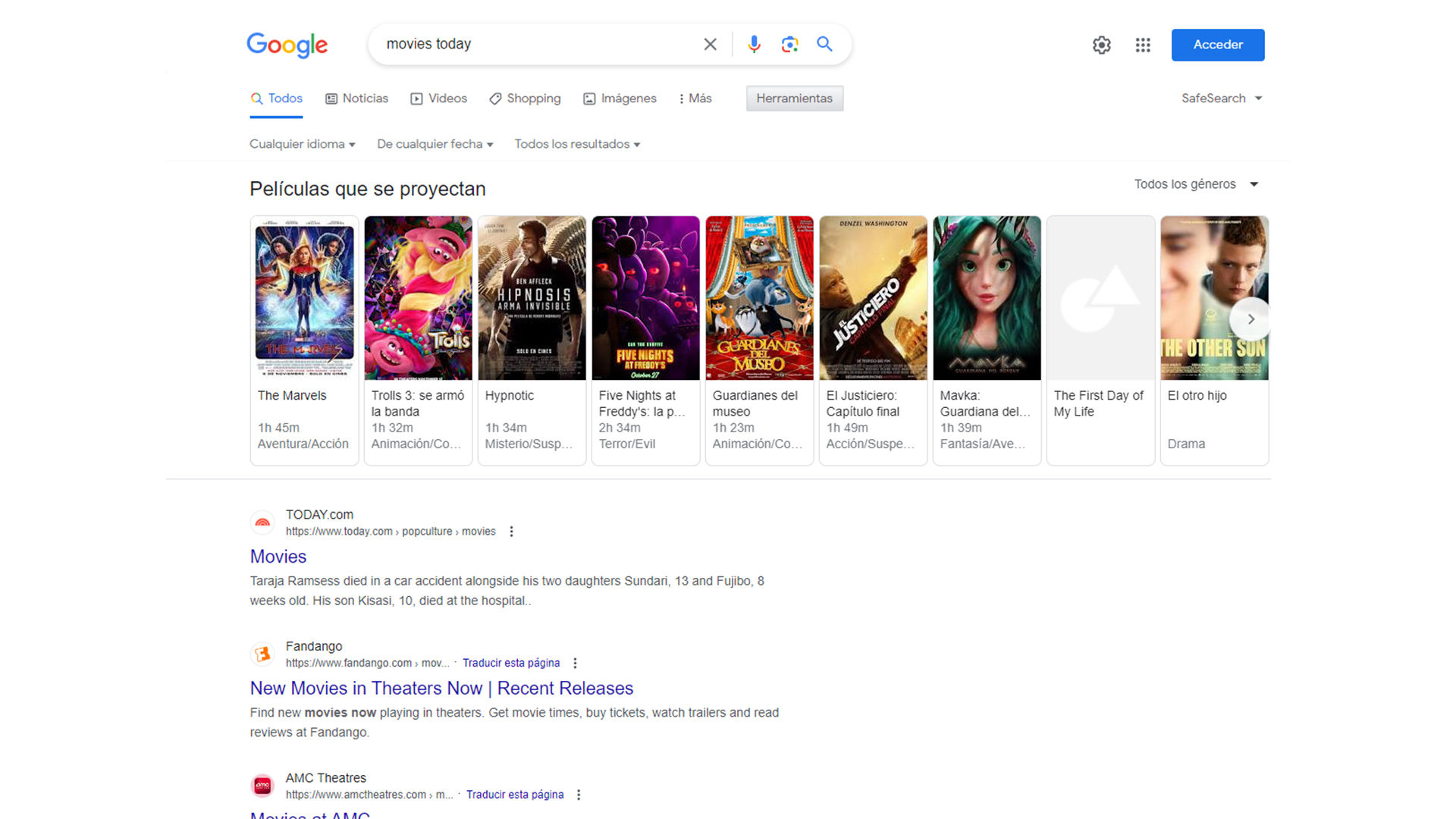Open the SafeSearch dropdown
Viewport: 1456px width, 819px height.
(1221, 99)
